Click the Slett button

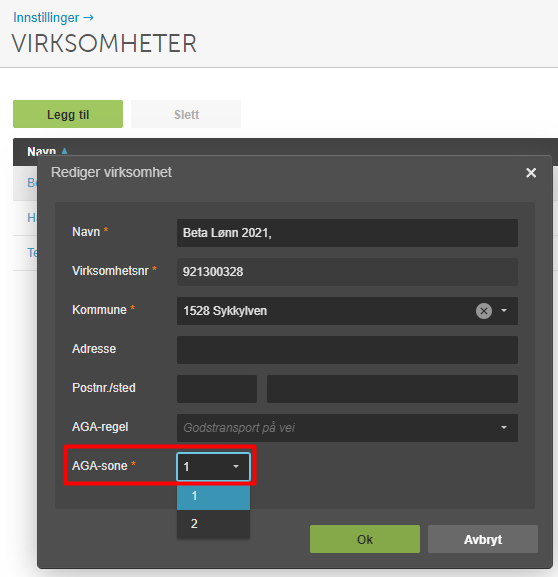point(186,114)
